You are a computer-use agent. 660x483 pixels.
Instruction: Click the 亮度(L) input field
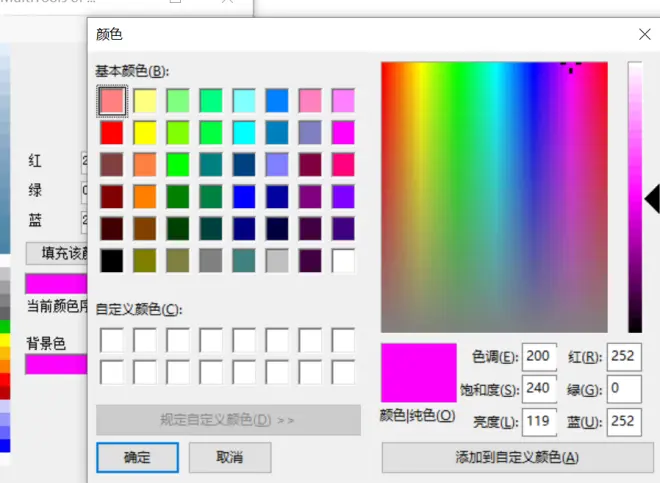pyautogui.click(x=539, y=421)
